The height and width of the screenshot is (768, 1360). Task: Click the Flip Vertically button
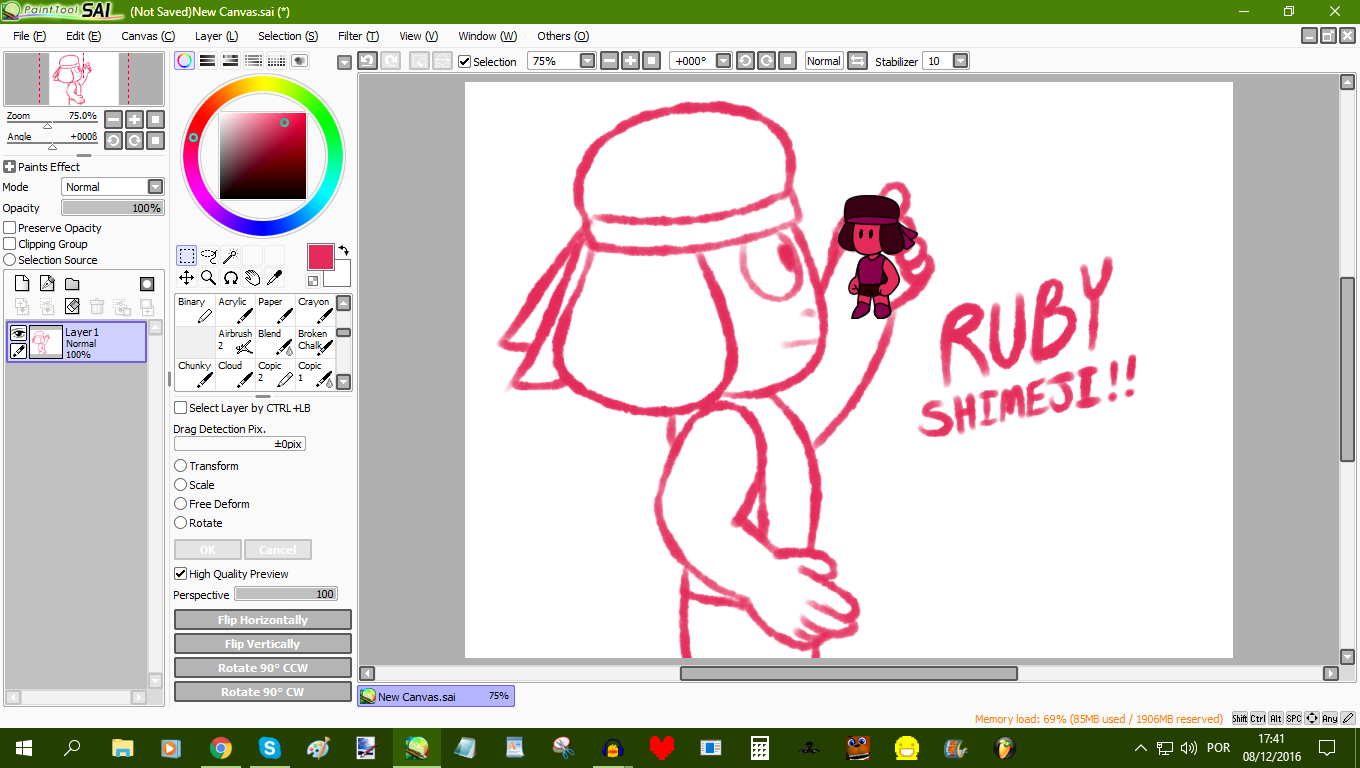coord(263,644)
